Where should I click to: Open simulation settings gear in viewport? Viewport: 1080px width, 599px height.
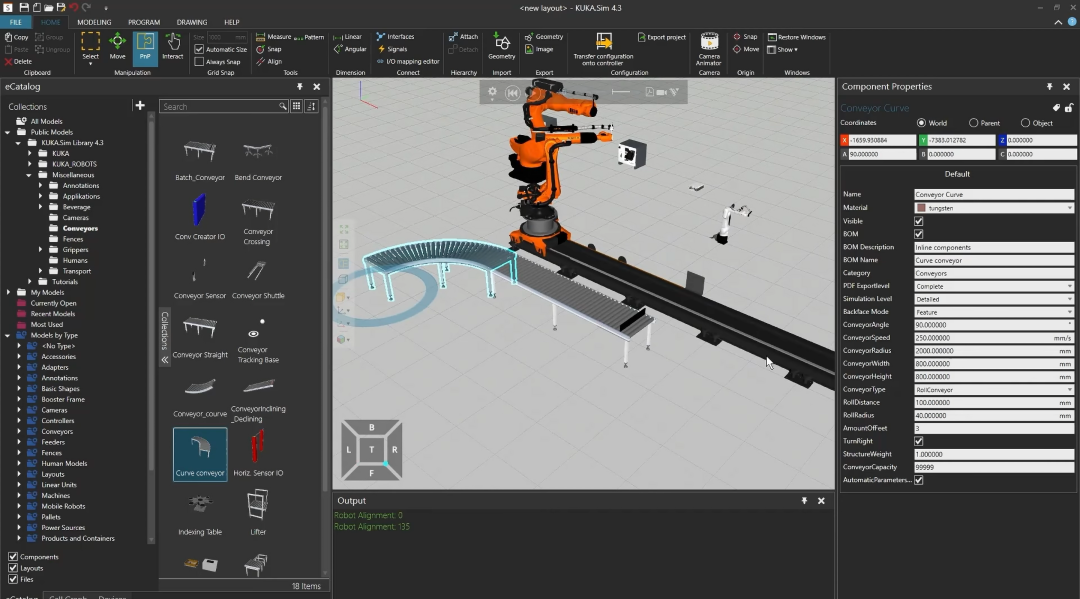492,92
